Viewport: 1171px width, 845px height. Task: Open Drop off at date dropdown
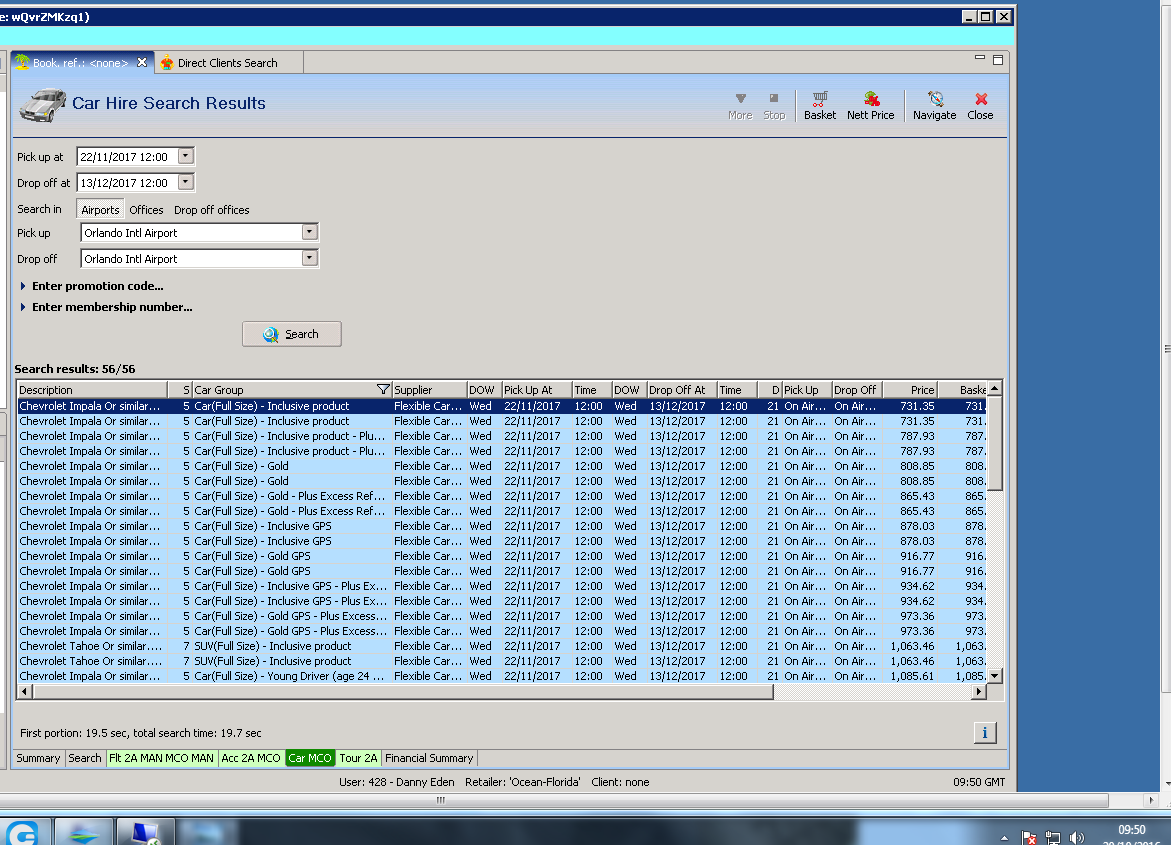point(186,182)
